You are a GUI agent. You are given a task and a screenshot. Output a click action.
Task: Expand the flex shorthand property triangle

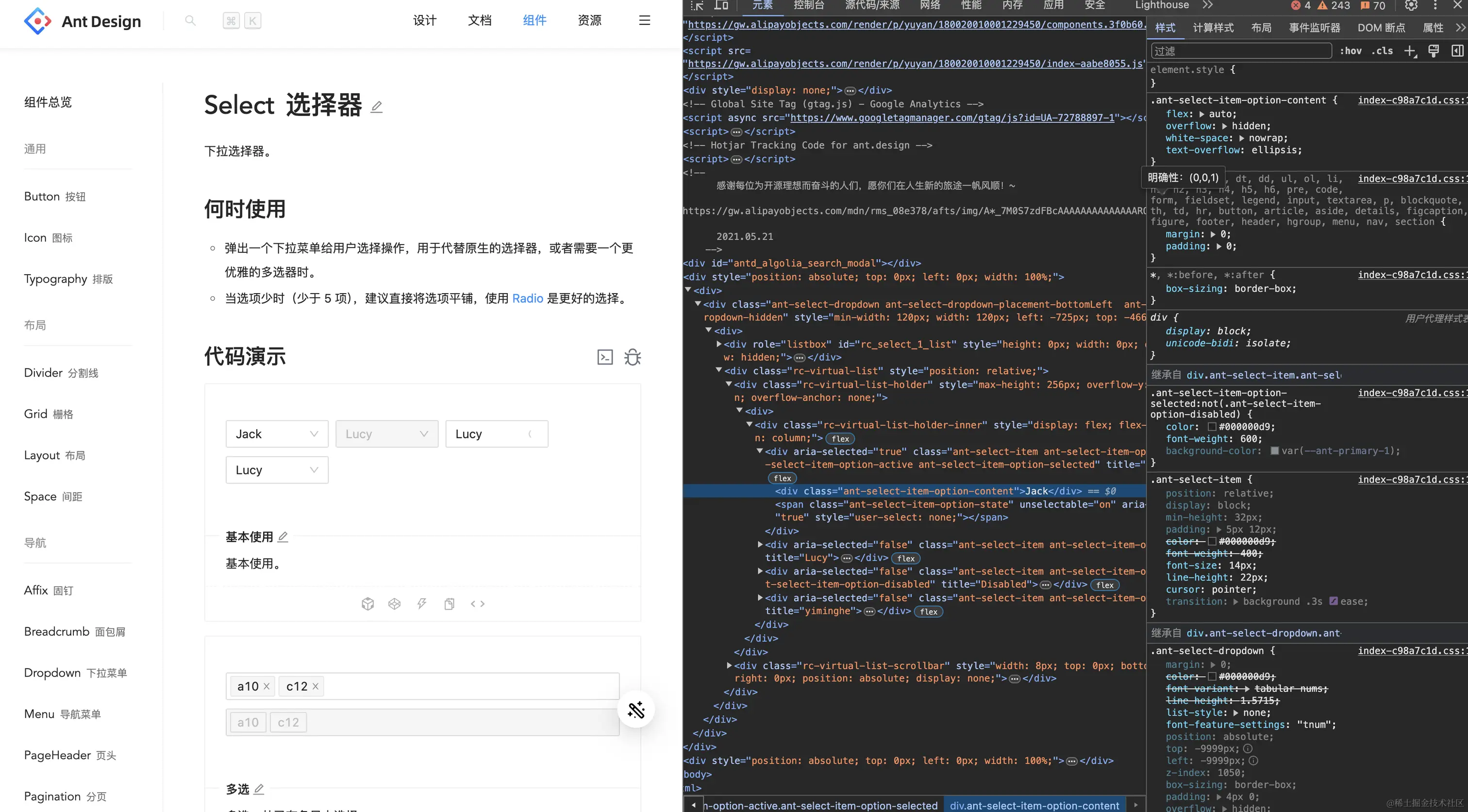[1202, 114]
